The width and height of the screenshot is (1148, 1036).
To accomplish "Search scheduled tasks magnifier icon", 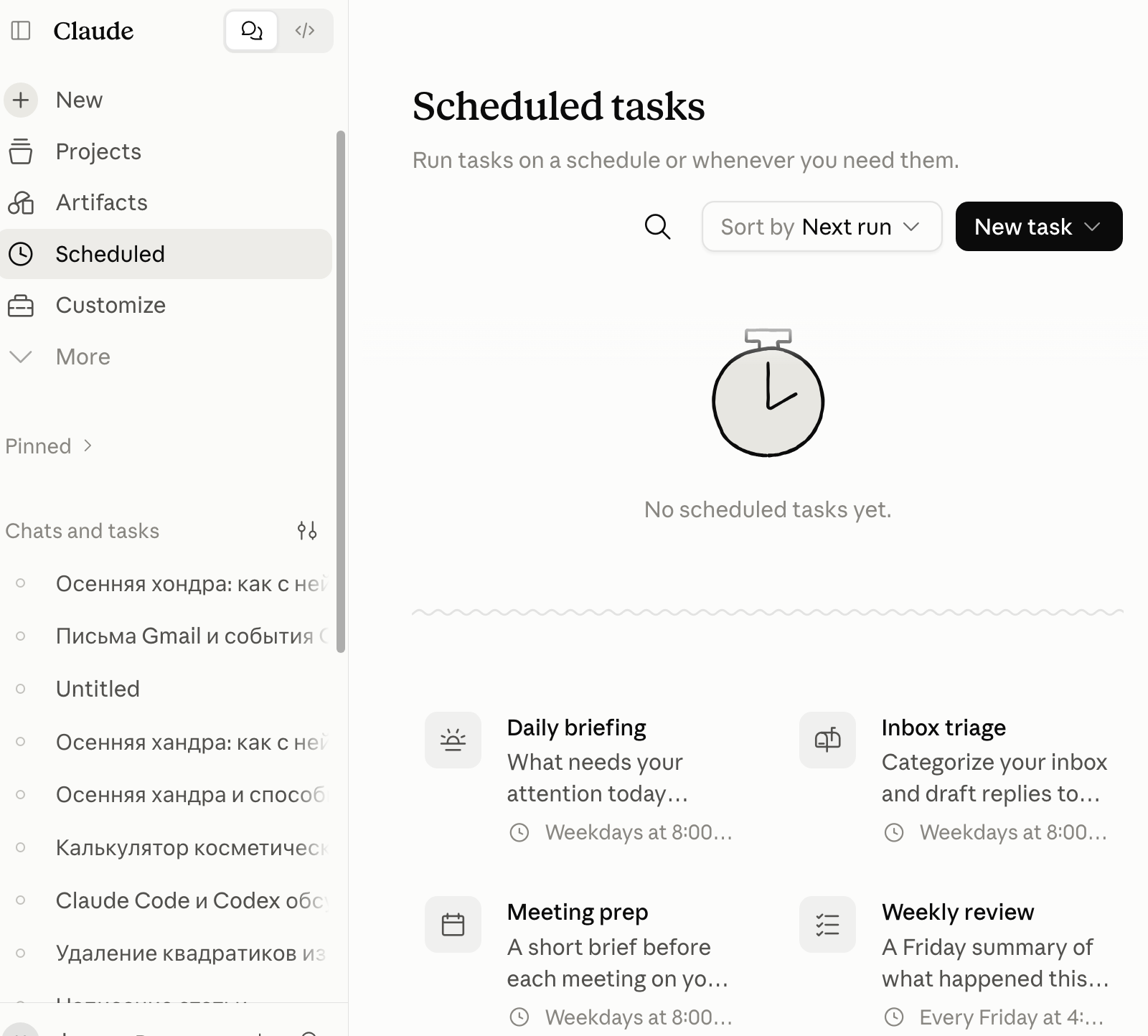I will [x=657, y=227].
